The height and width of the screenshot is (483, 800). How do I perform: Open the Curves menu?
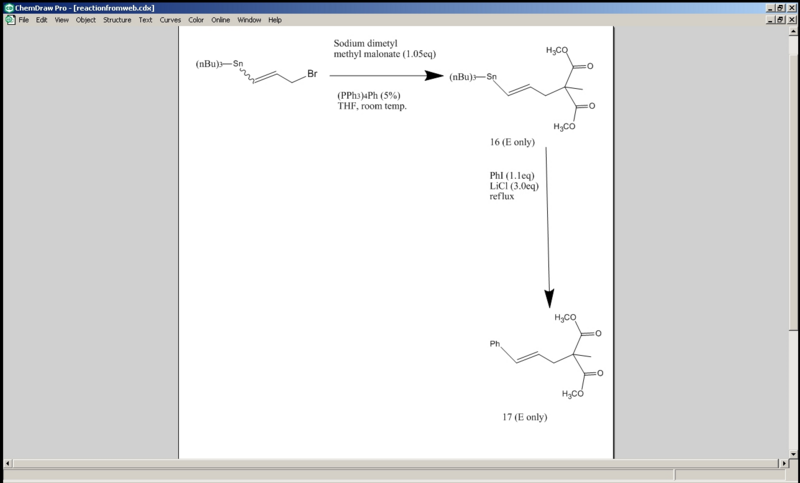(x=170, y=20)
